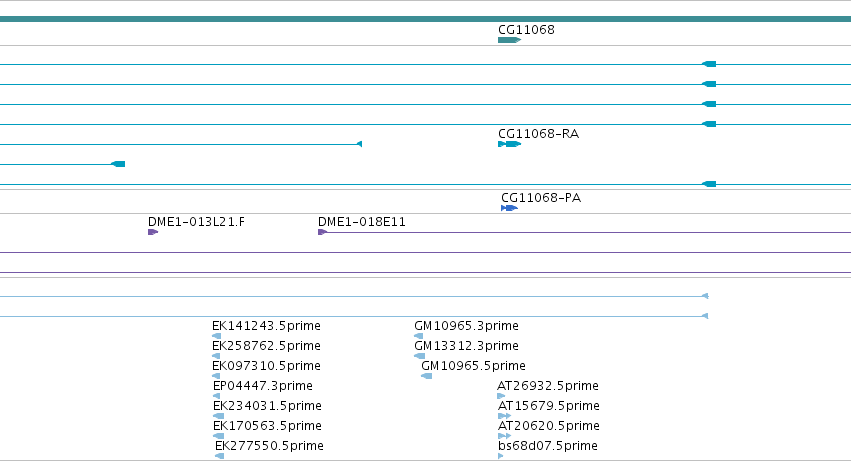The image size is (851, 461).
Task: Click the EK277550.5prime feature arrow
Action: pos(219,456)
